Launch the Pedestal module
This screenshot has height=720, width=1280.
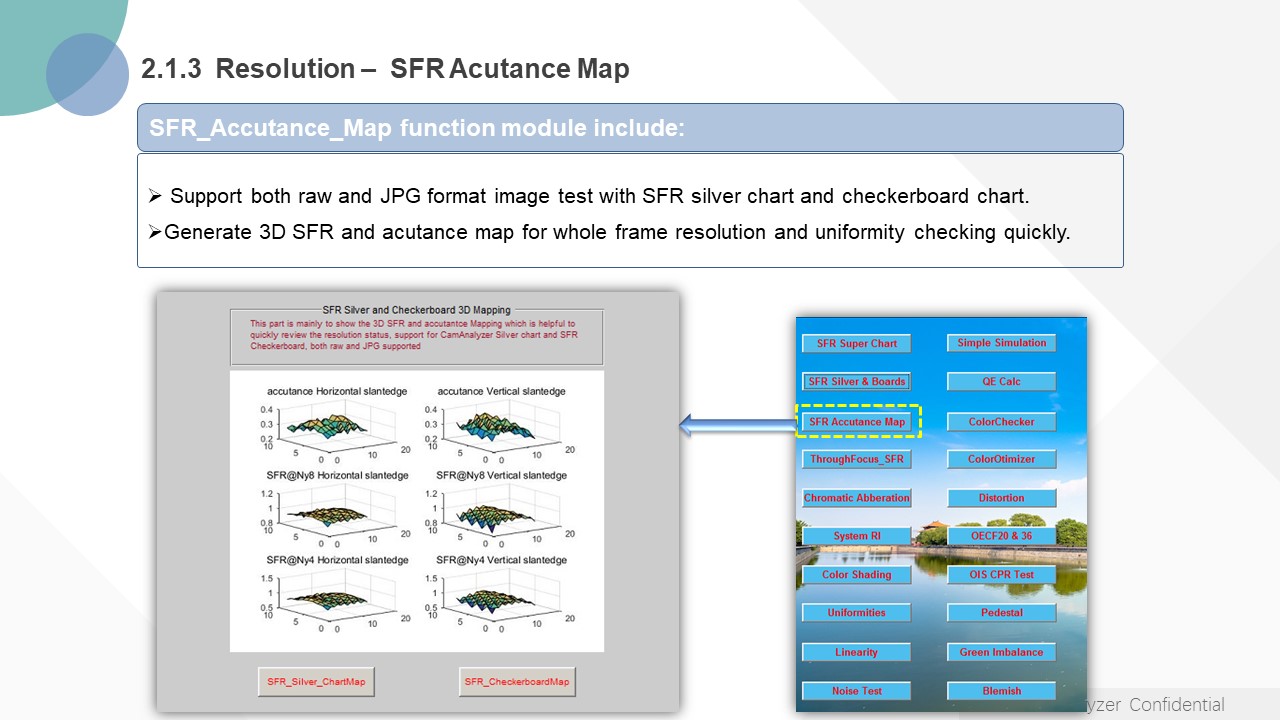[x=1001, y=613]
